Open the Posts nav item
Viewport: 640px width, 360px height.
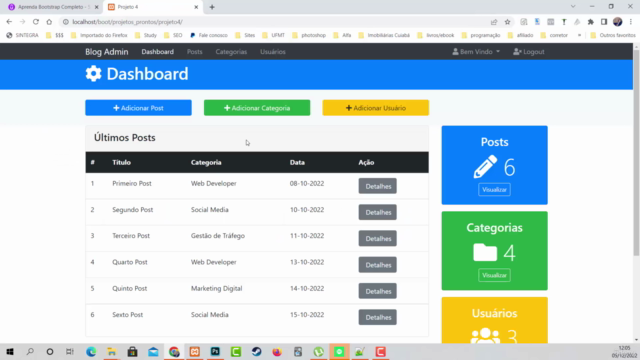pos(195,52)
